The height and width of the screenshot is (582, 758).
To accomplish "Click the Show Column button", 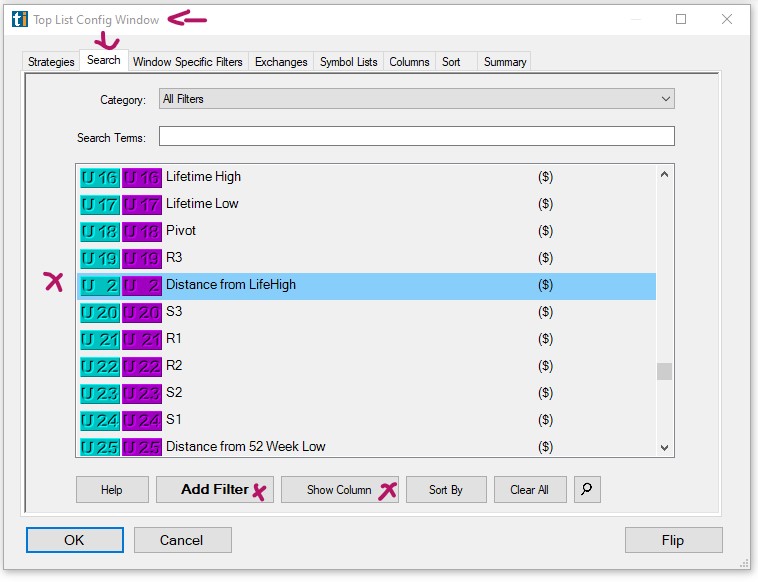I will tap(339, 489).
